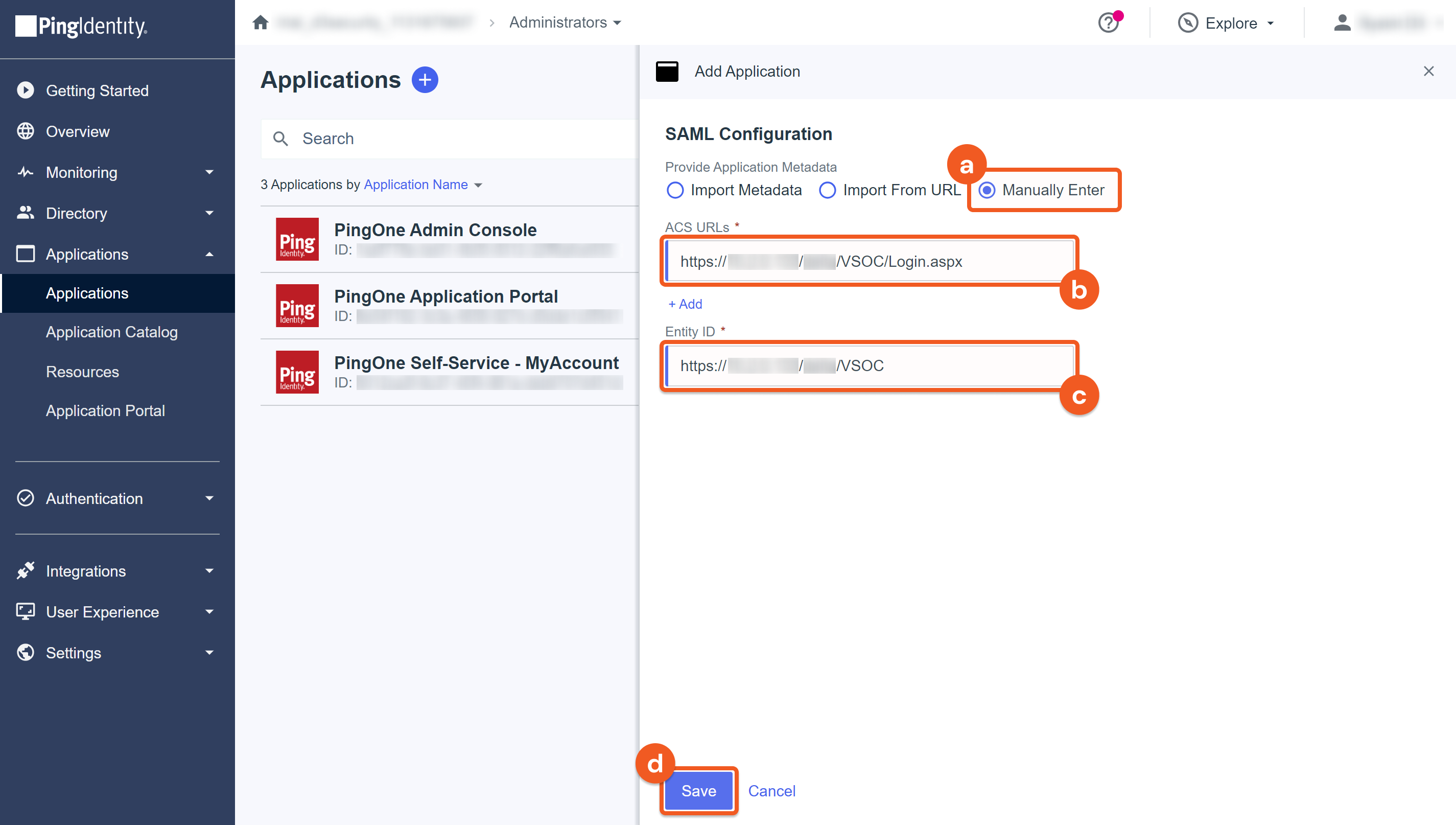Click the applications Search field
This screenshot has height=825, width=1456.
point(450,138)
